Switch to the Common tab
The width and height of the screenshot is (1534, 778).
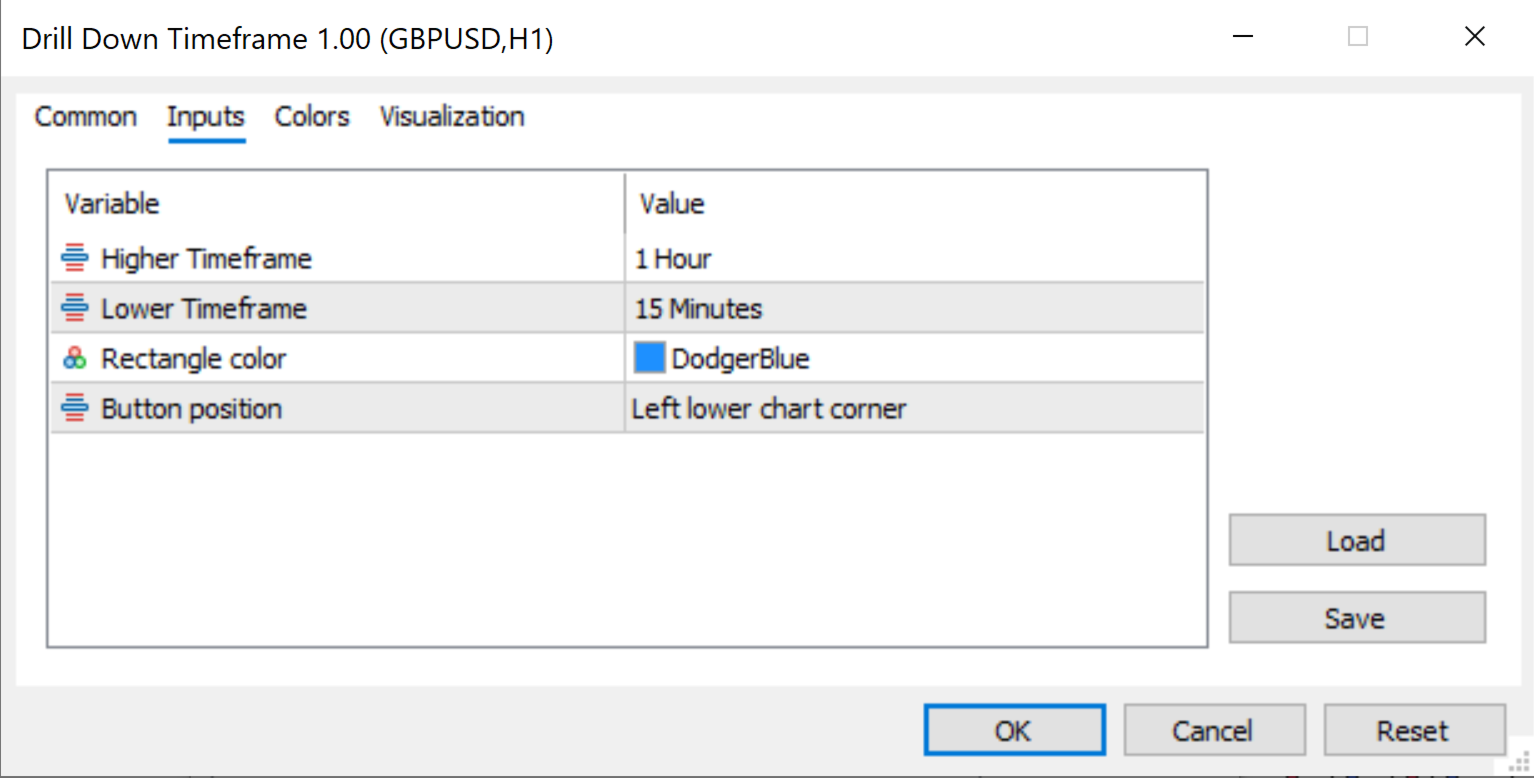tap(86, 117)
